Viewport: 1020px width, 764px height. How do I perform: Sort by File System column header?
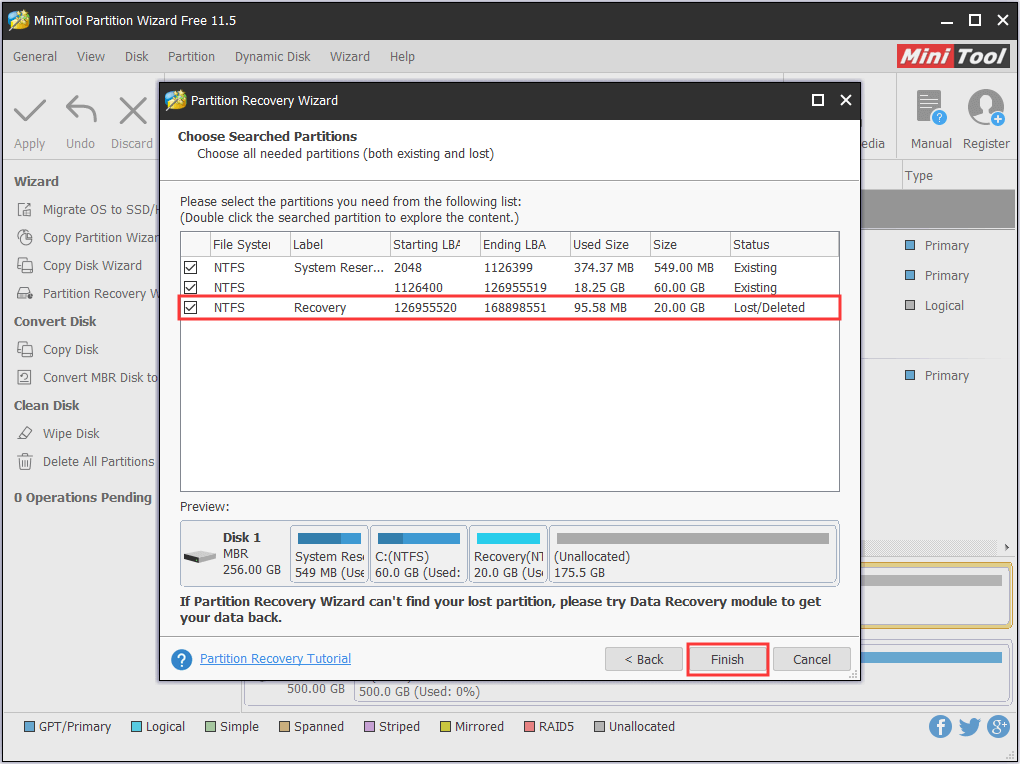(250, 245)
